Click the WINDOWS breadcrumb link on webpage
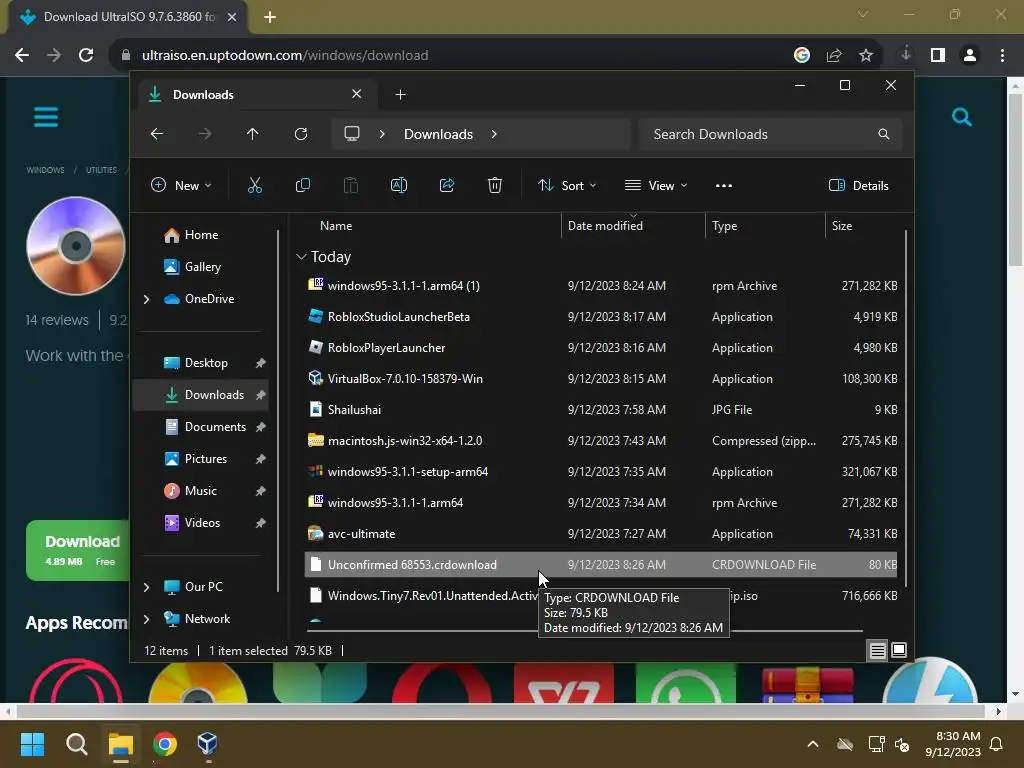 pos(45,170)
